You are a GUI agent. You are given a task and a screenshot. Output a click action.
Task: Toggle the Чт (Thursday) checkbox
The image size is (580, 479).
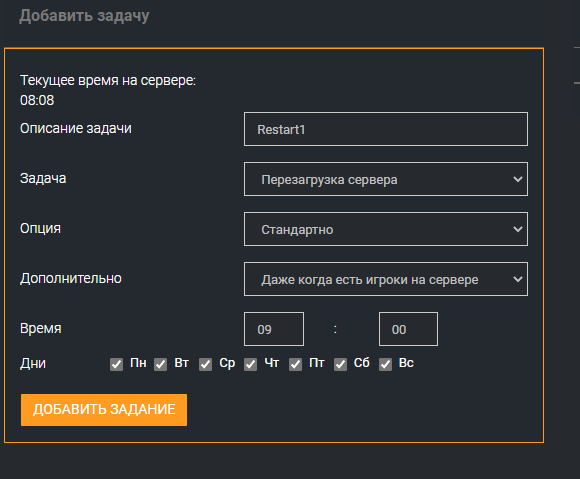click(250, 364)
